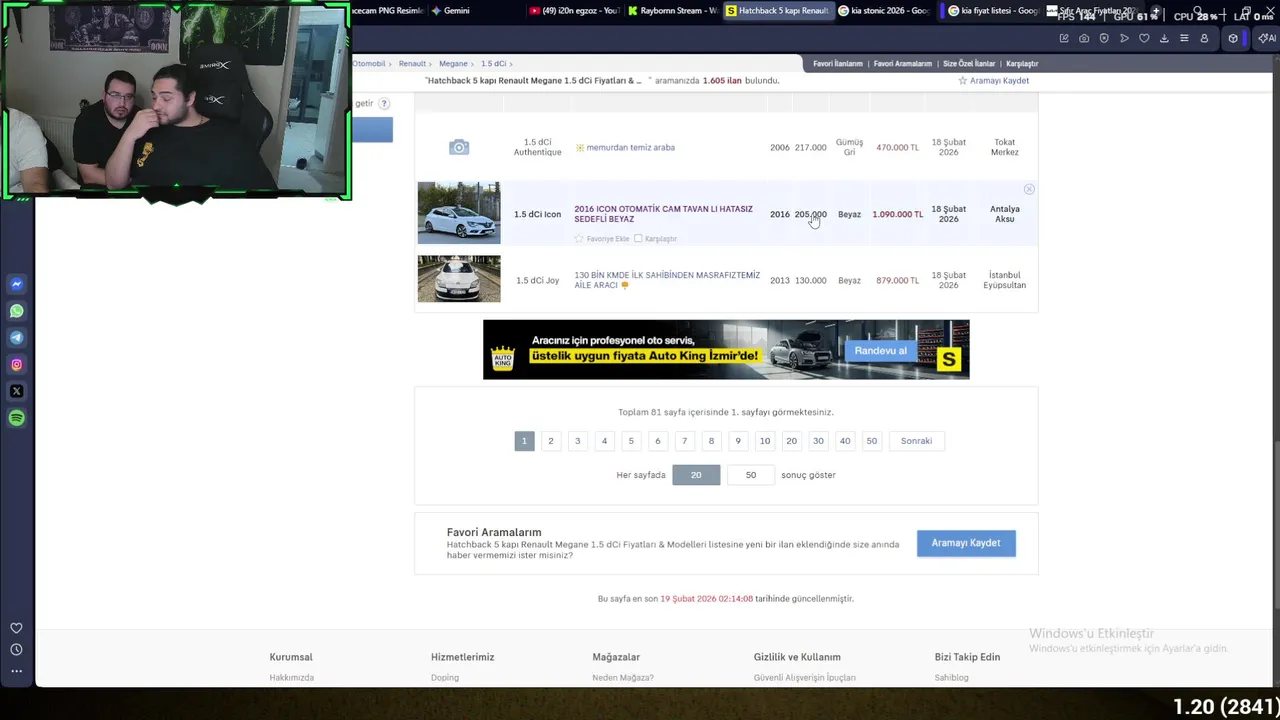Open the '130 BİN KMDE İLK SAHİBİNDEN' listing
The height and width of the screenshot is (720, 1280).
click(667, 280)
